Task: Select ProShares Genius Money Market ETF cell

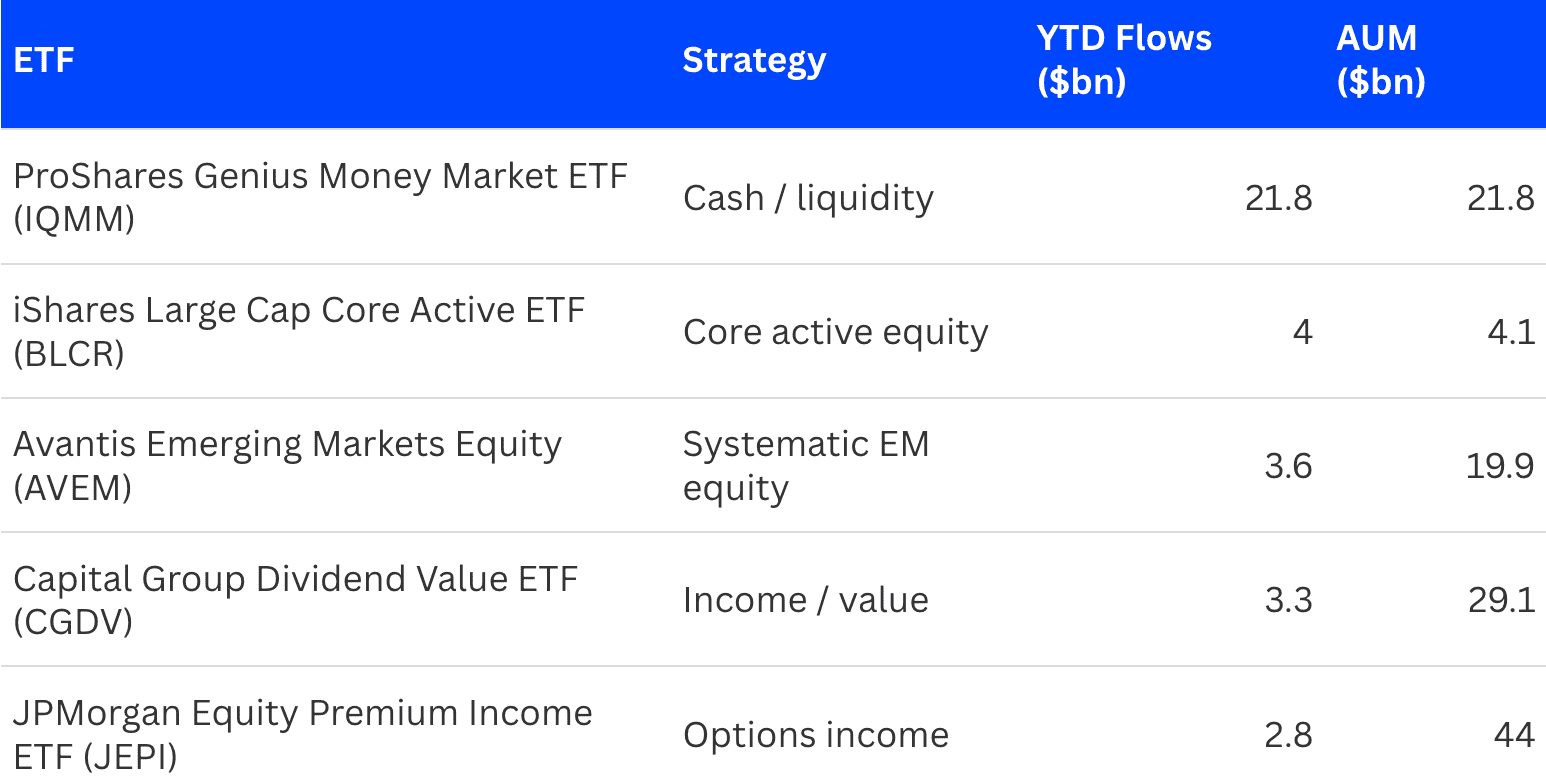Action: [x=320, y=197]
